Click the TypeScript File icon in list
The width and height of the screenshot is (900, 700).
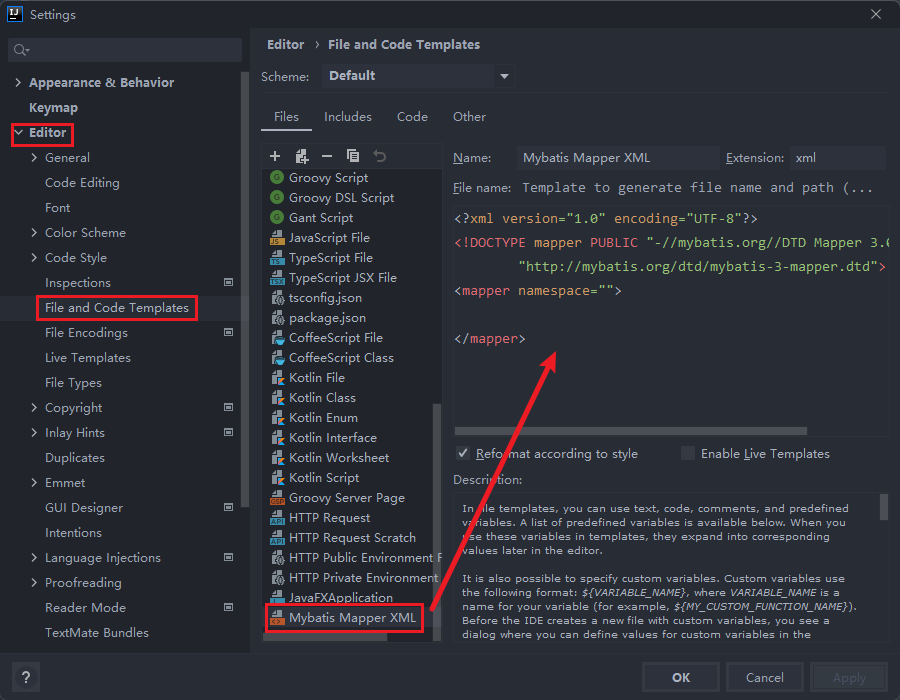[277, 258]
